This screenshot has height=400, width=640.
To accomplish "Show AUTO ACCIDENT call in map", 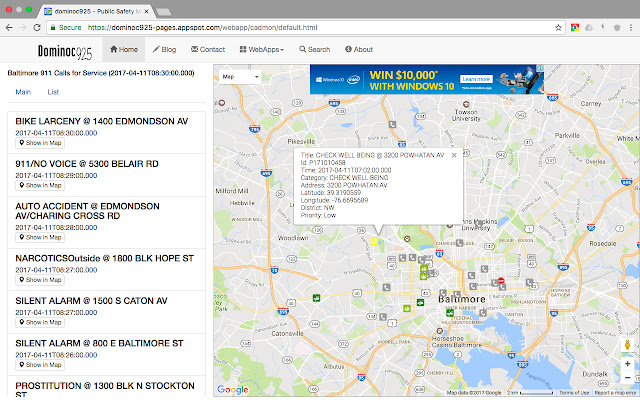I will (x=40, y=238).
